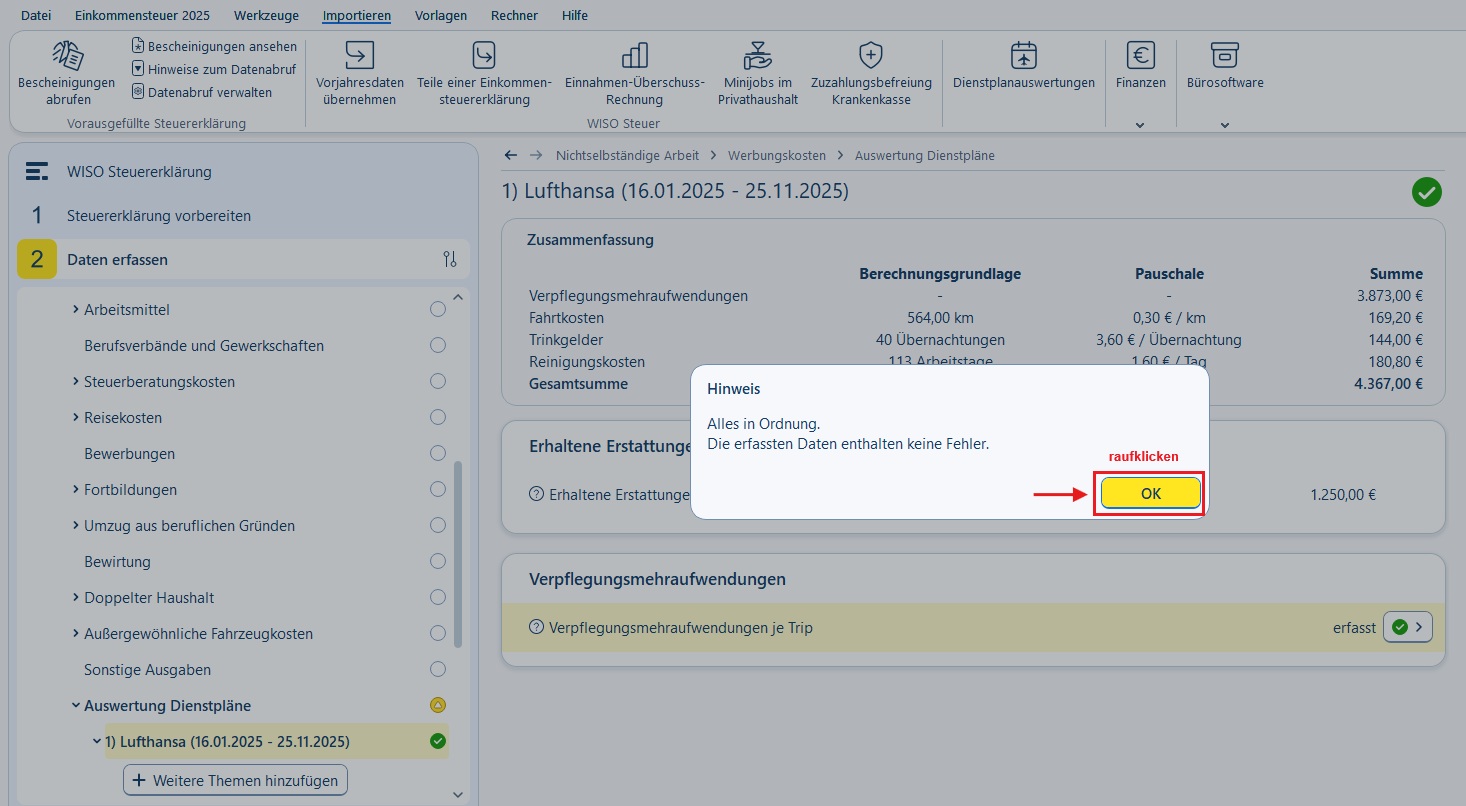Open the Hilfe menu
This screenshot has height=806, width=1466.
point(575,16)
